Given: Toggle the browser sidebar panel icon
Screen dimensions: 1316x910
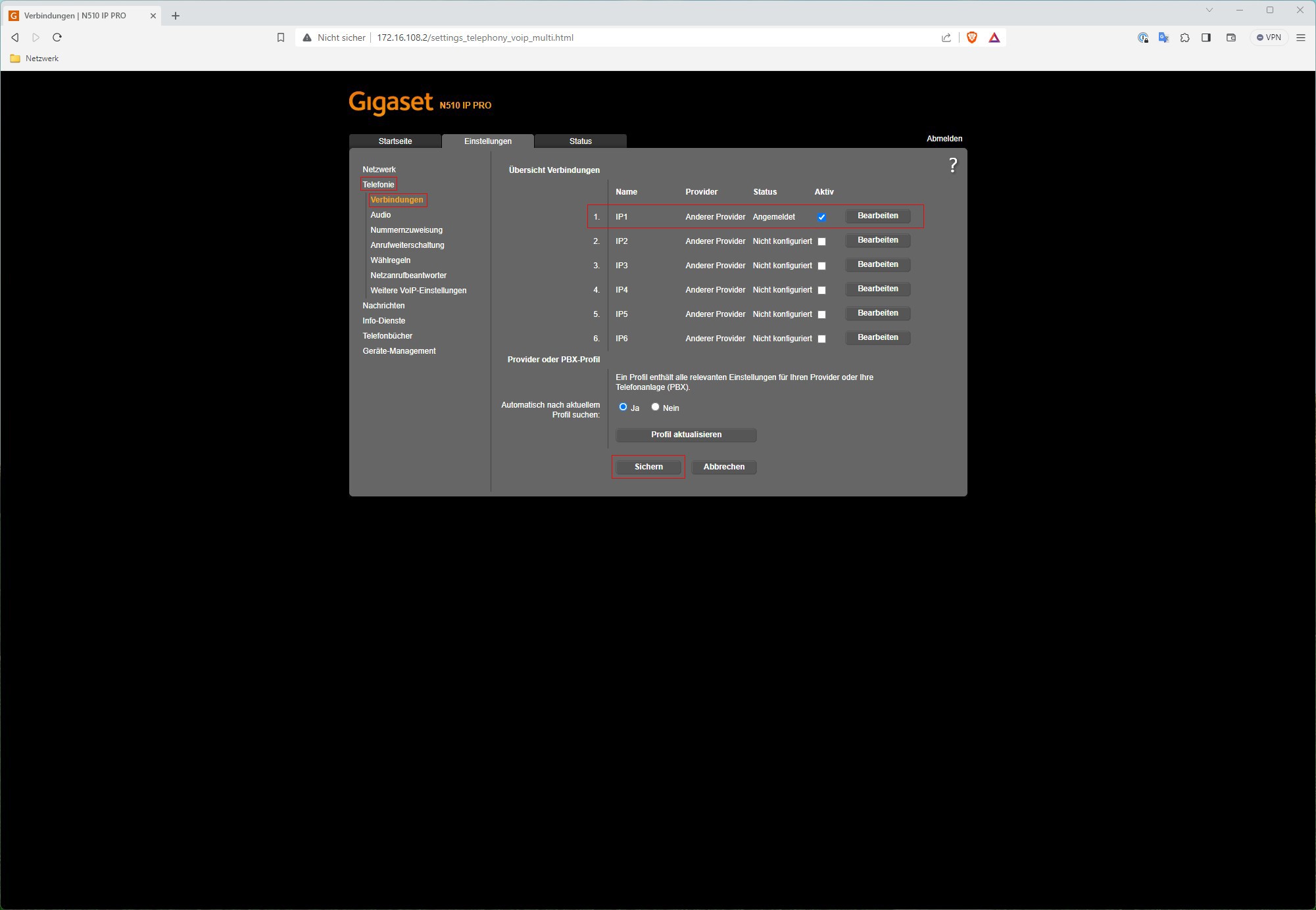Looking at the screenshot, I should (x=1206, y=37).
